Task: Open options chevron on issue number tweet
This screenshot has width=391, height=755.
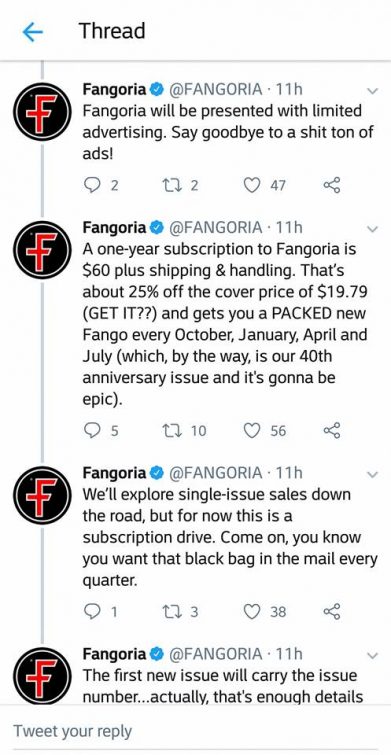Action: [372, 655]
